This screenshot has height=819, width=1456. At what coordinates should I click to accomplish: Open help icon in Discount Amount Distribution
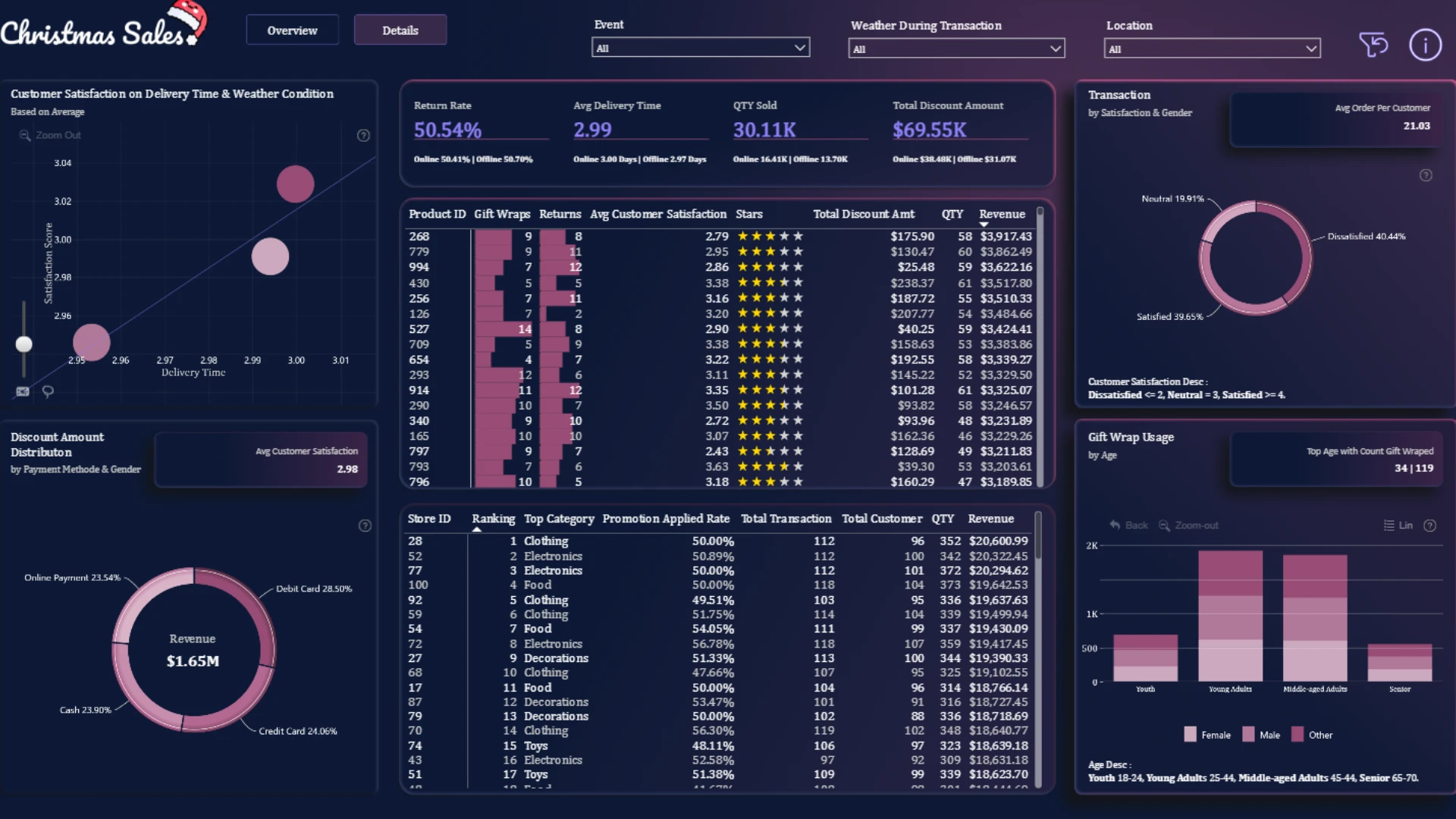click(x=365, y=526)
